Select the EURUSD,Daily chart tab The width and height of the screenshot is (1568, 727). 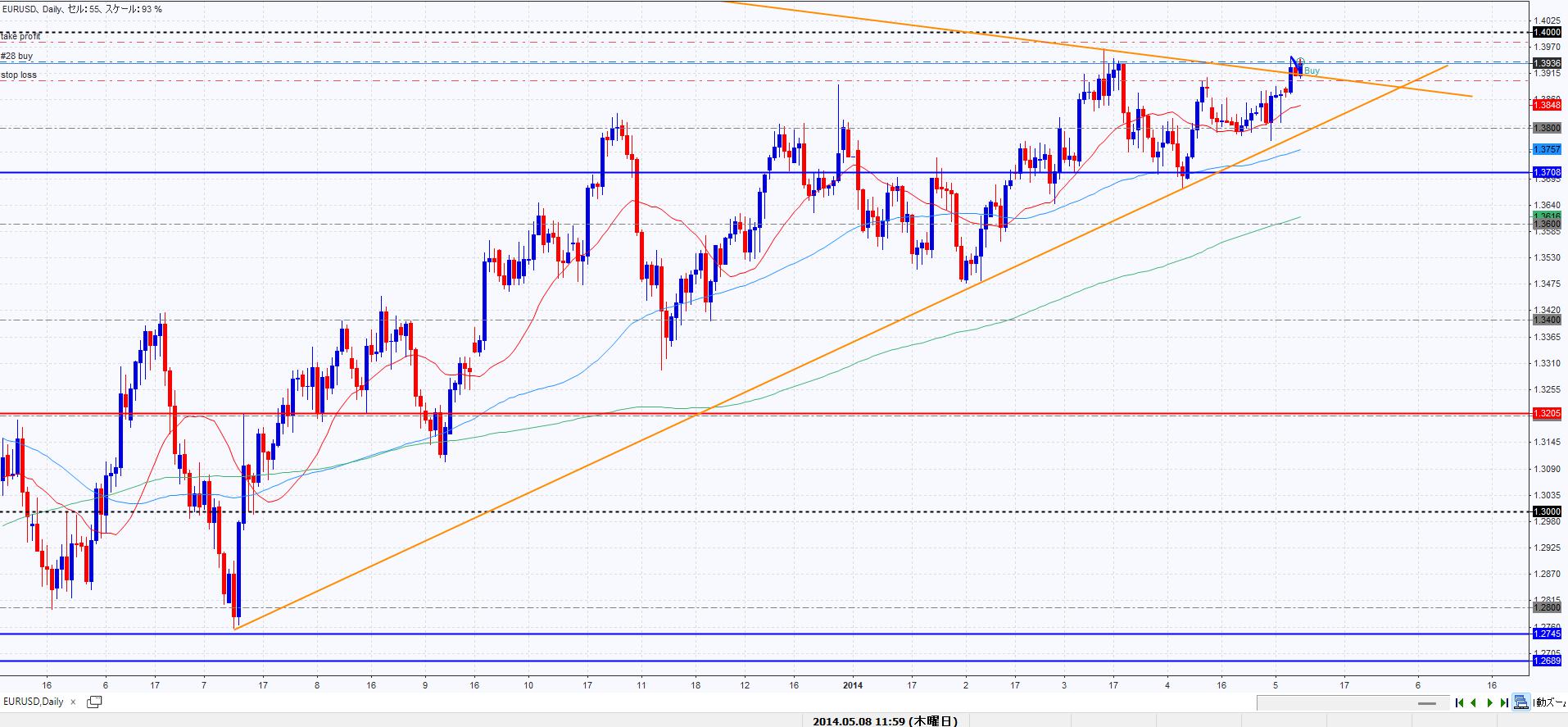(x=34, y=702)
